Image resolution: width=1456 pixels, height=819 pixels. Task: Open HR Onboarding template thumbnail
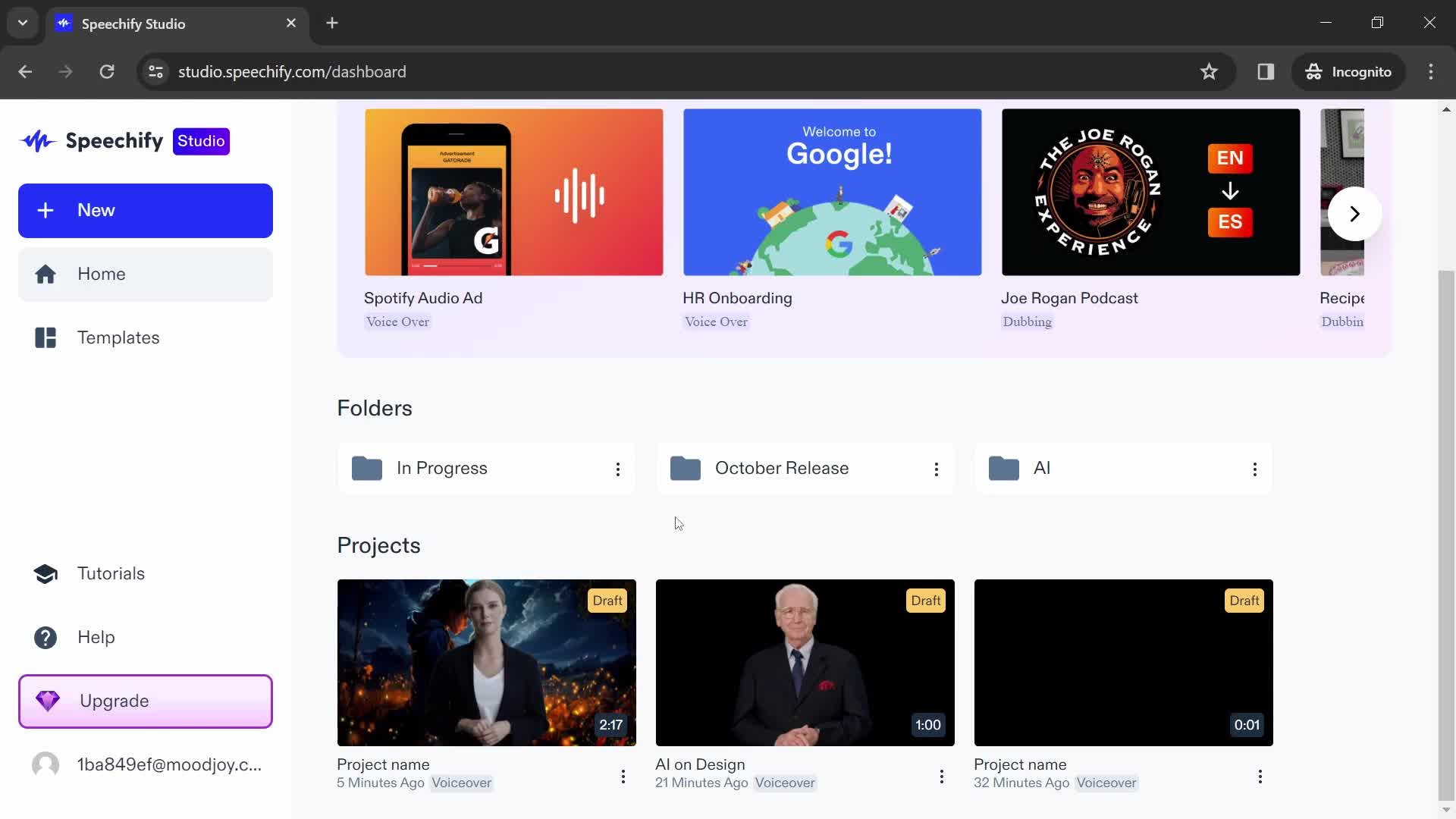tap(833, 192)
